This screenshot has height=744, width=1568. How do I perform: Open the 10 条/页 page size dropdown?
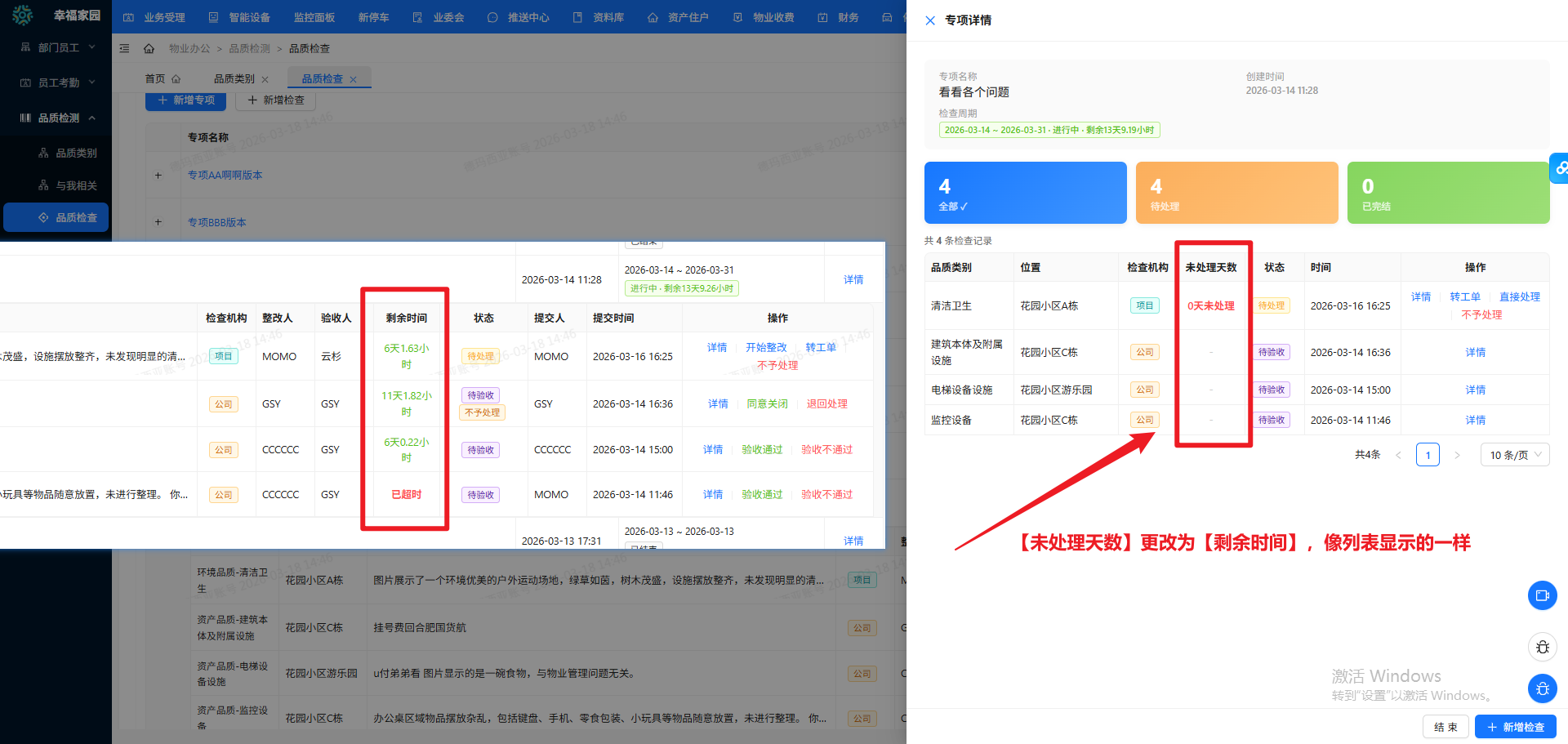coord(1514,455)
